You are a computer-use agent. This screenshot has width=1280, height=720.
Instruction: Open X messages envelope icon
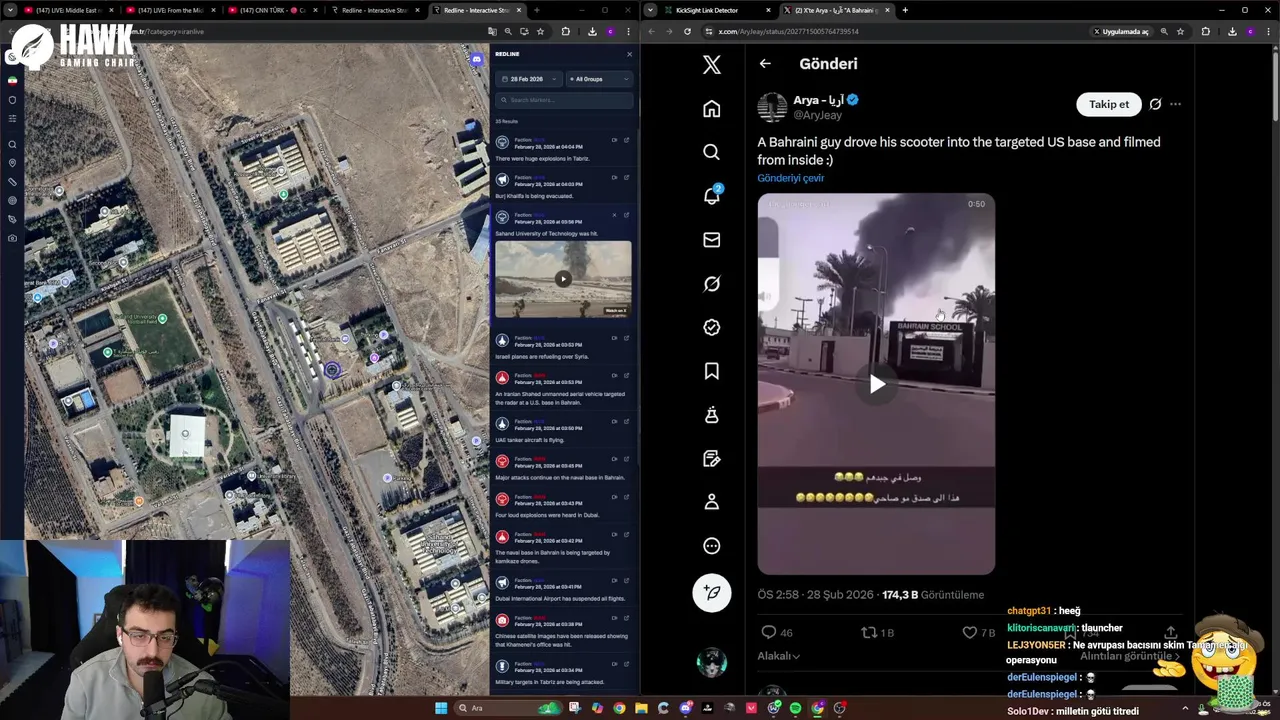pyautogui.click(x=711, y=240)
